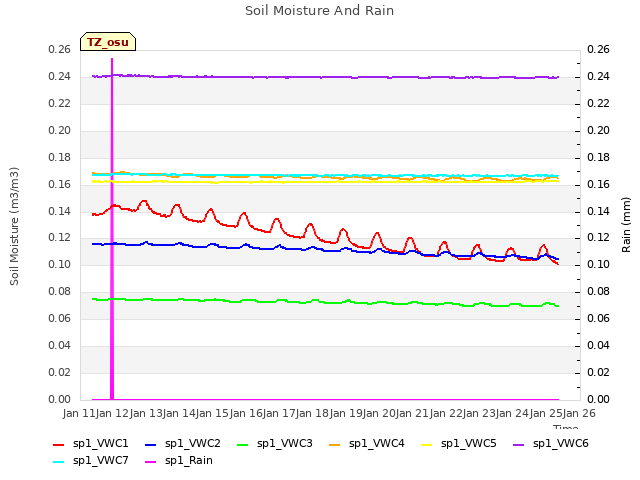Select sp1_Rain legend entry

[x=179, y=461]
